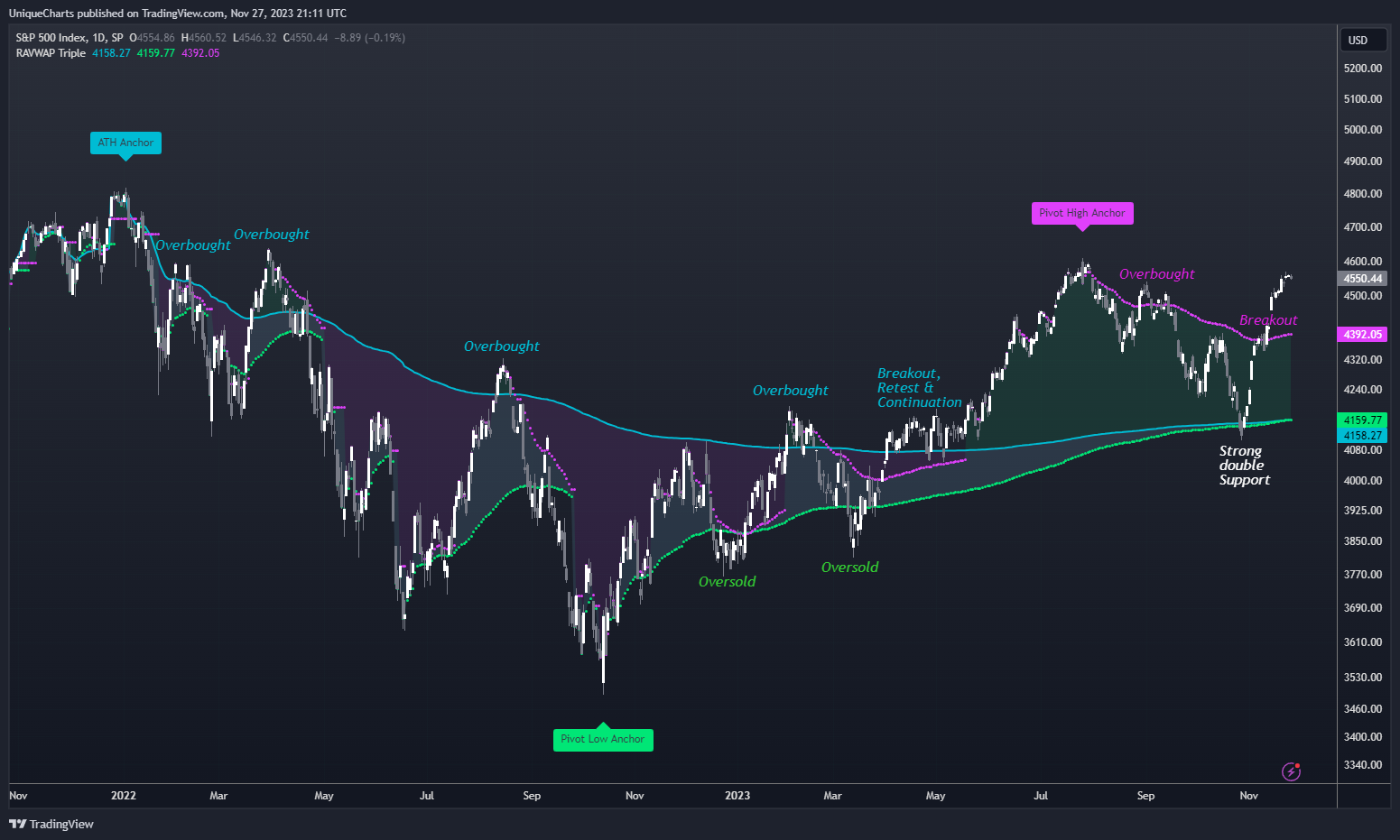Click the 3340.00 price axis label
Screen dimensions: 1400x840
coord(1363,765)
